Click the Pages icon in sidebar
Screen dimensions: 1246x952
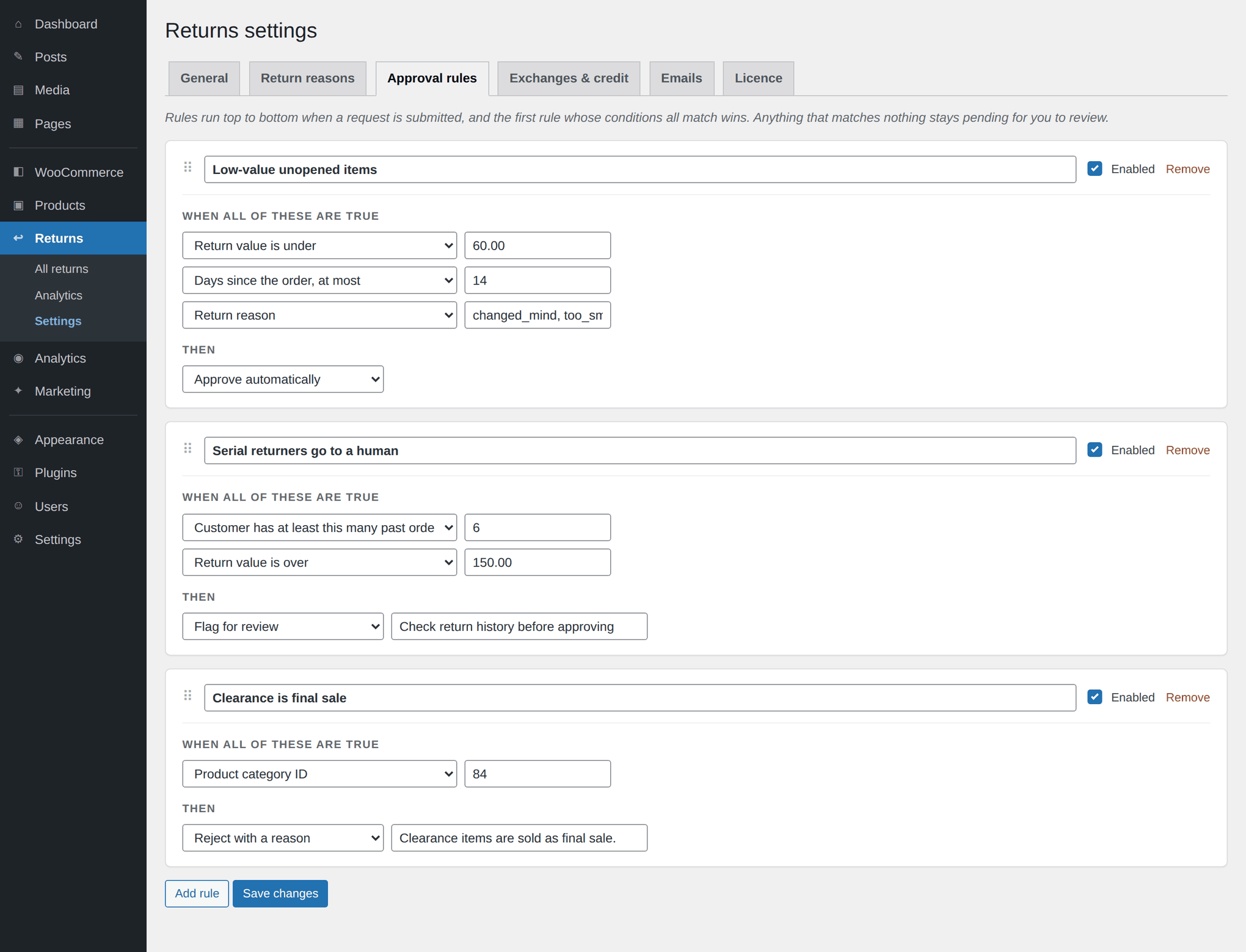pos(18,123)
